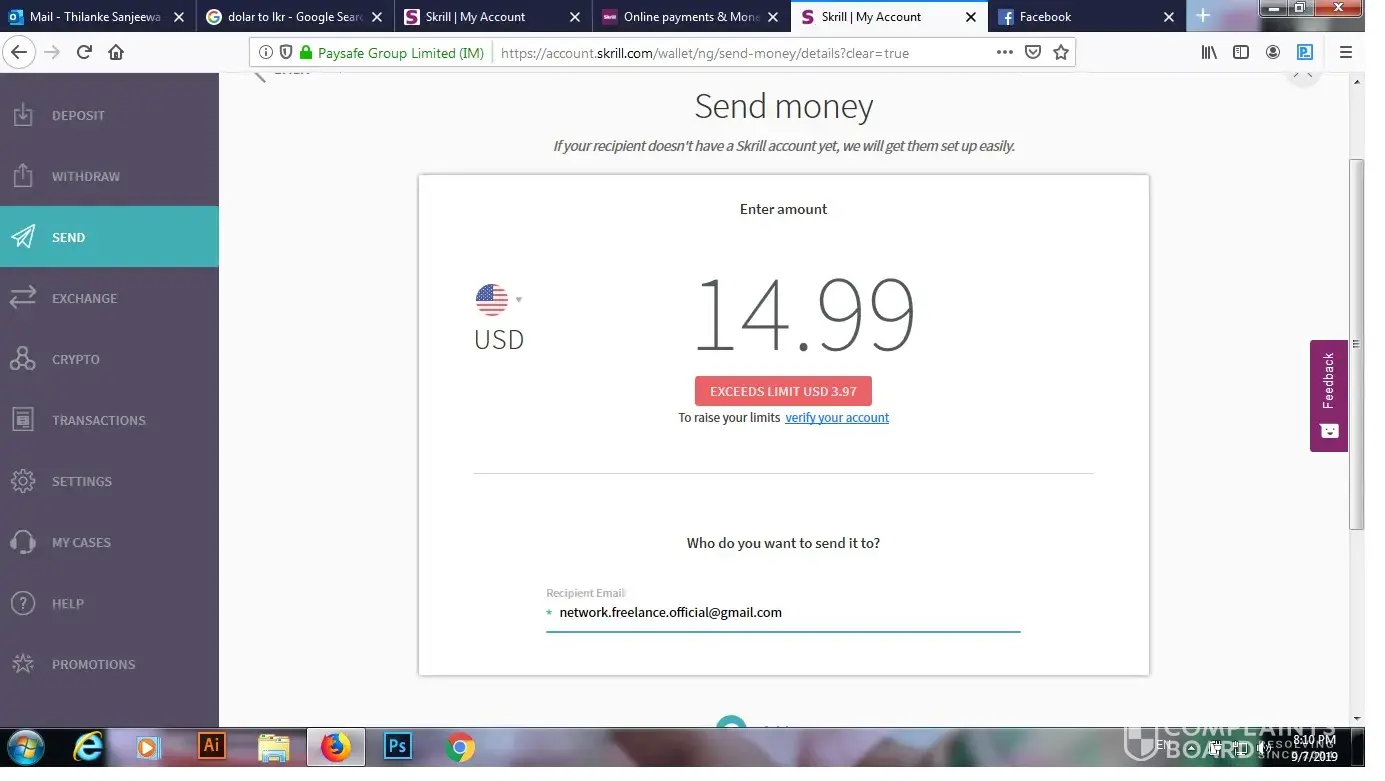
Task: Open the Transactions list icon
Action: 23,420
